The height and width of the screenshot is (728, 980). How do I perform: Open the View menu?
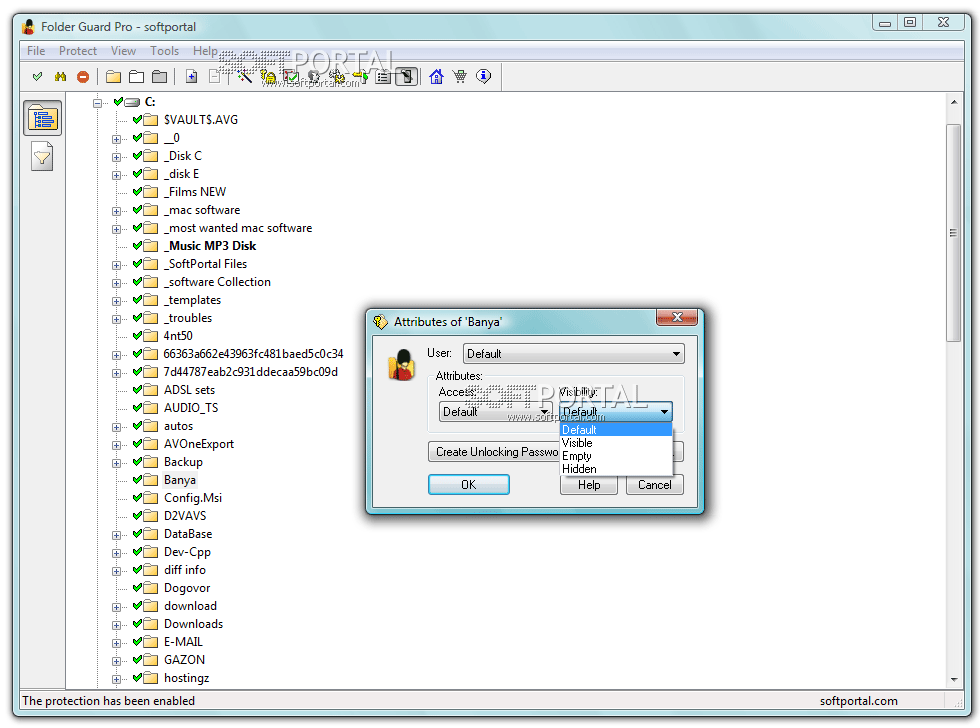click(123, 51)
